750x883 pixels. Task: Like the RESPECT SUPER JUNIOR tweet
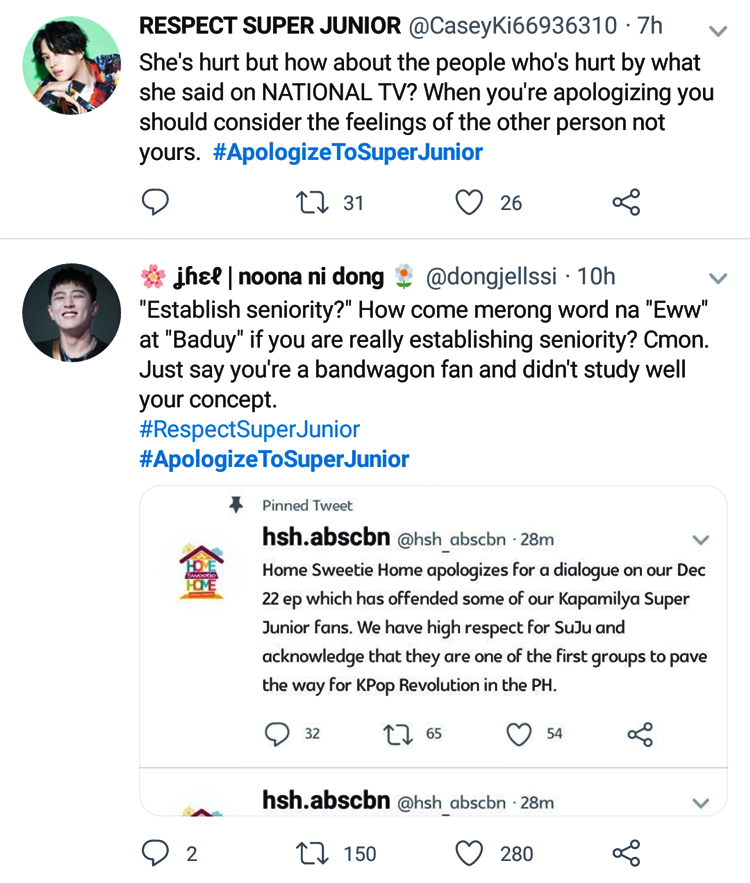pyautogui.click(x=469, y=203)
